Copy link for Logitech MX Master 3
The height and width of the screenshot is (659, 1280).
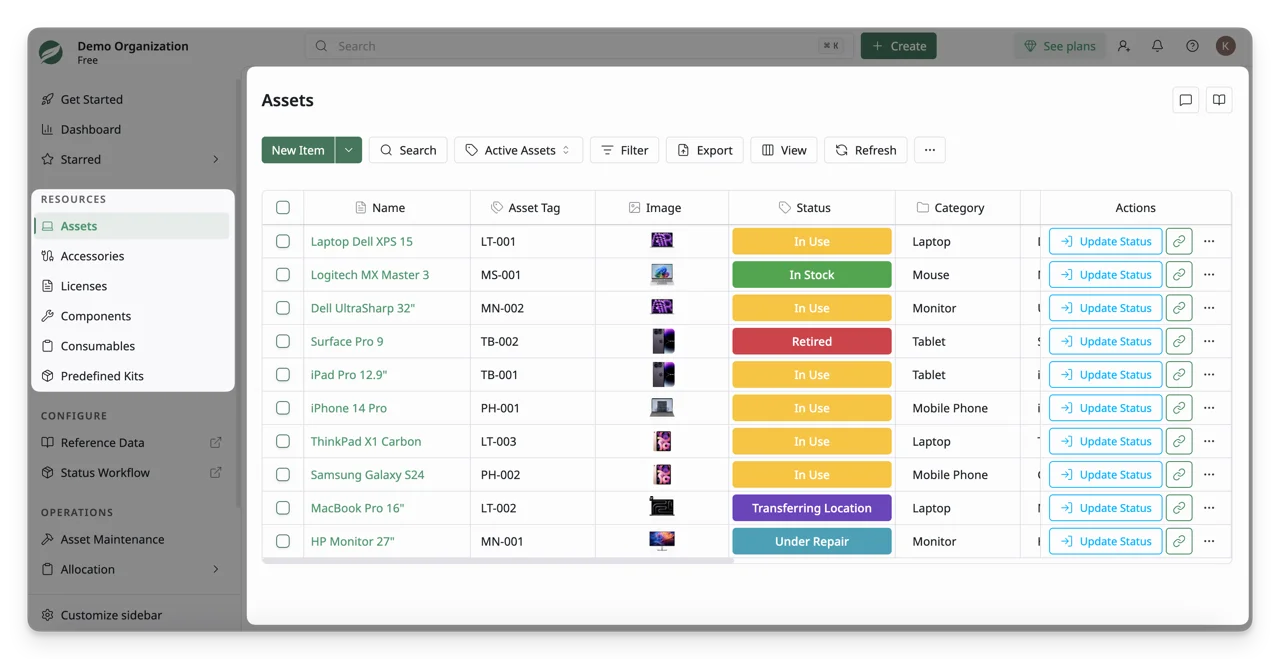click(x=1179, y=275)
